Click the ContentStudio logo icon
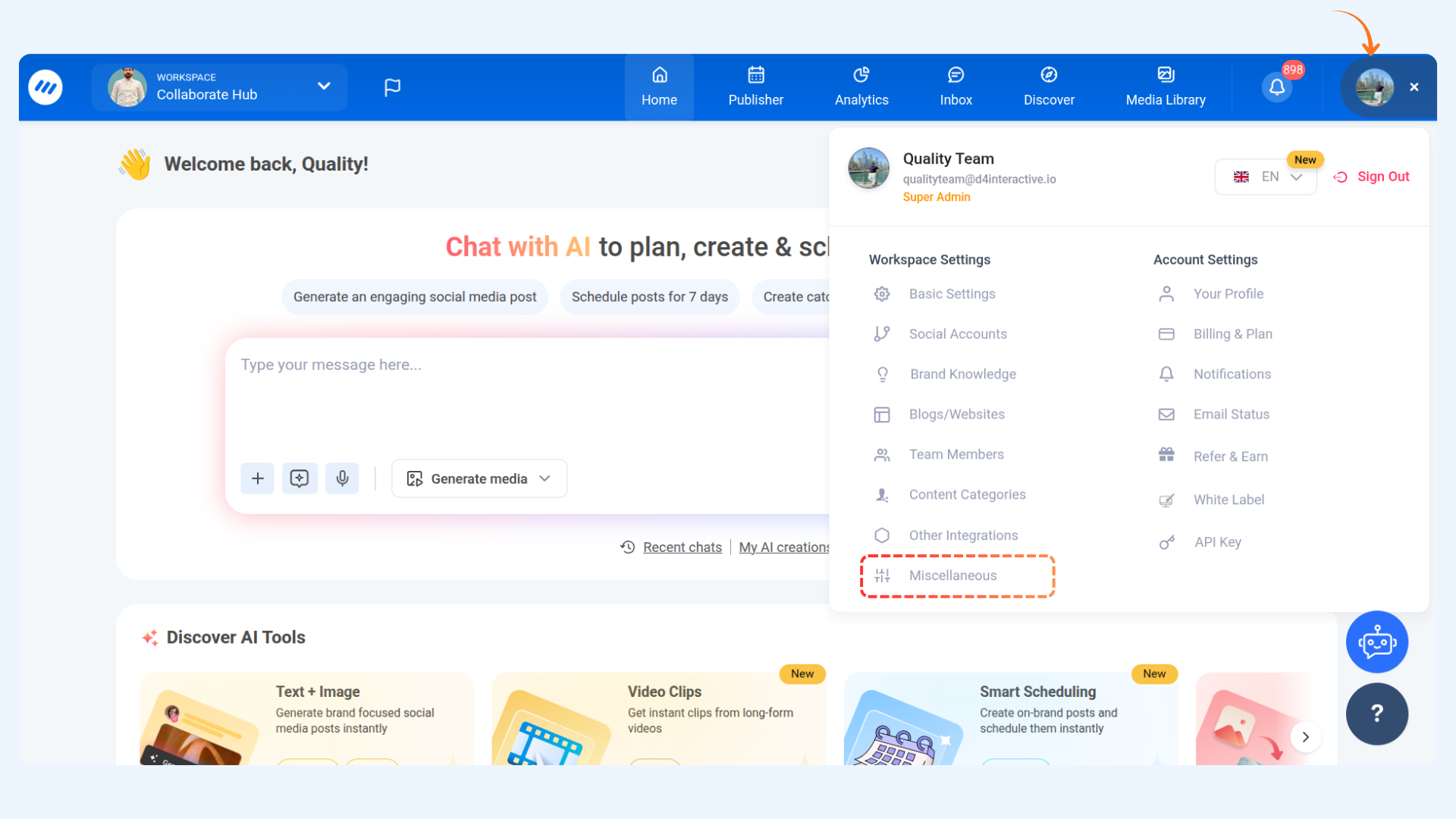 (x=45, y=87)
